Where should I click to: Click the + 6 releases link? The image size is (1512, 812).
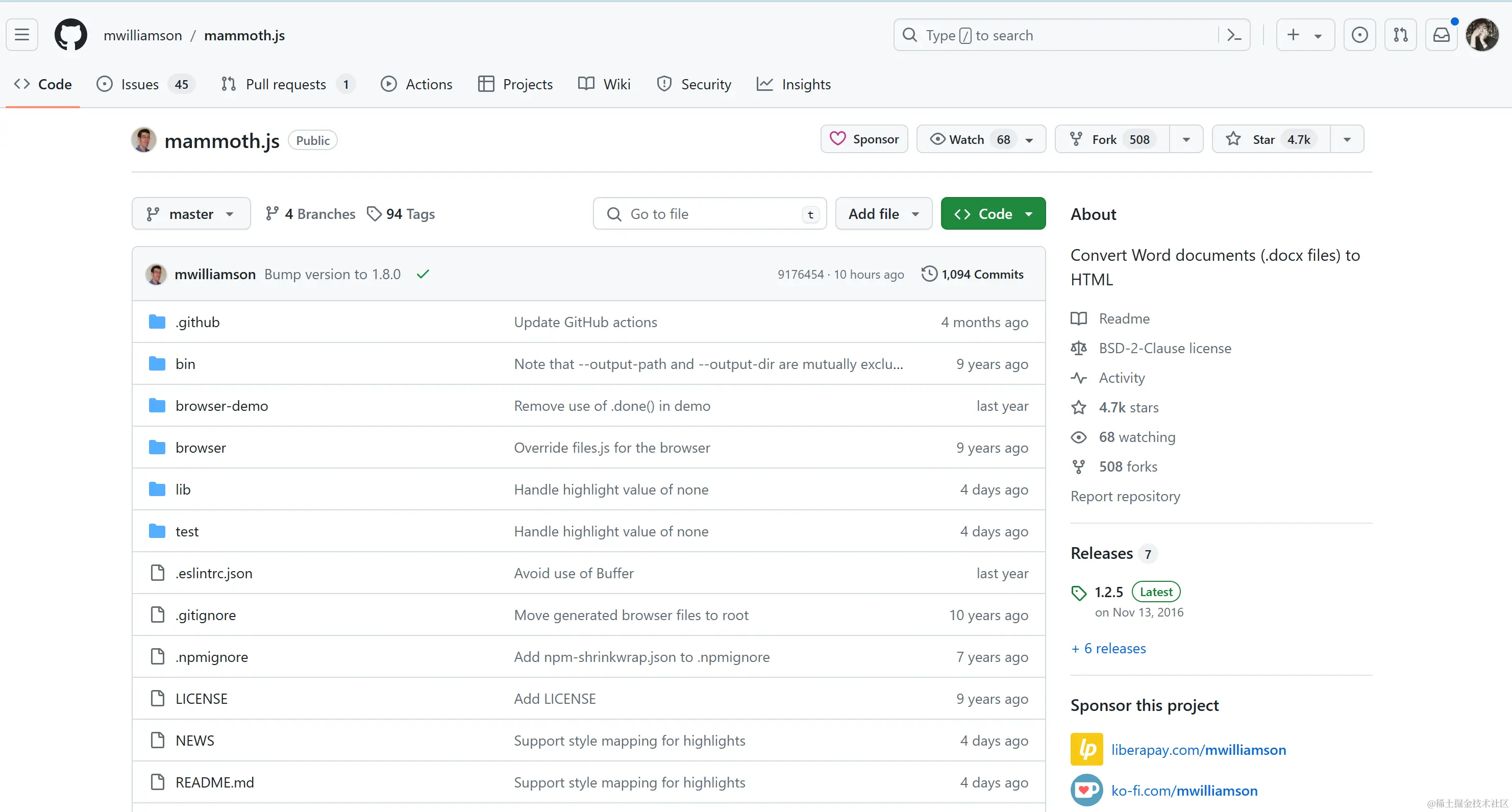point(1108,648)
